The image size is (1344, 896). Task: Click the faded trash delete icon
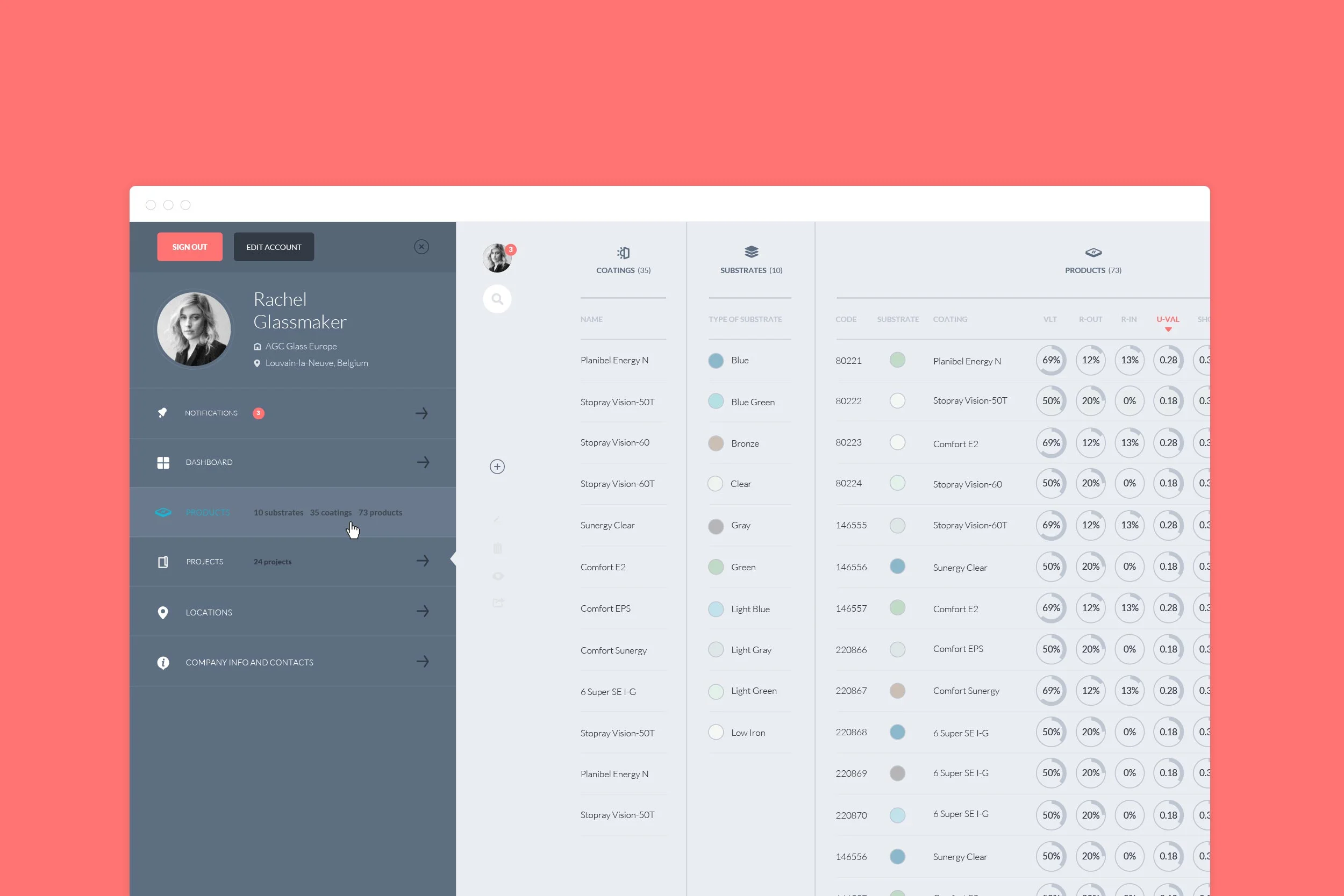[497, 549]
